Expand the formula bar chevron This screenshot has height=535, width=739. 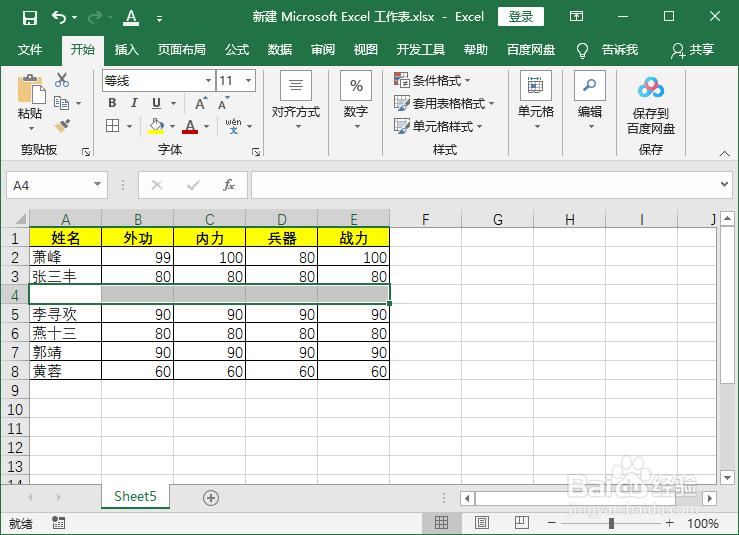(725, 184)
